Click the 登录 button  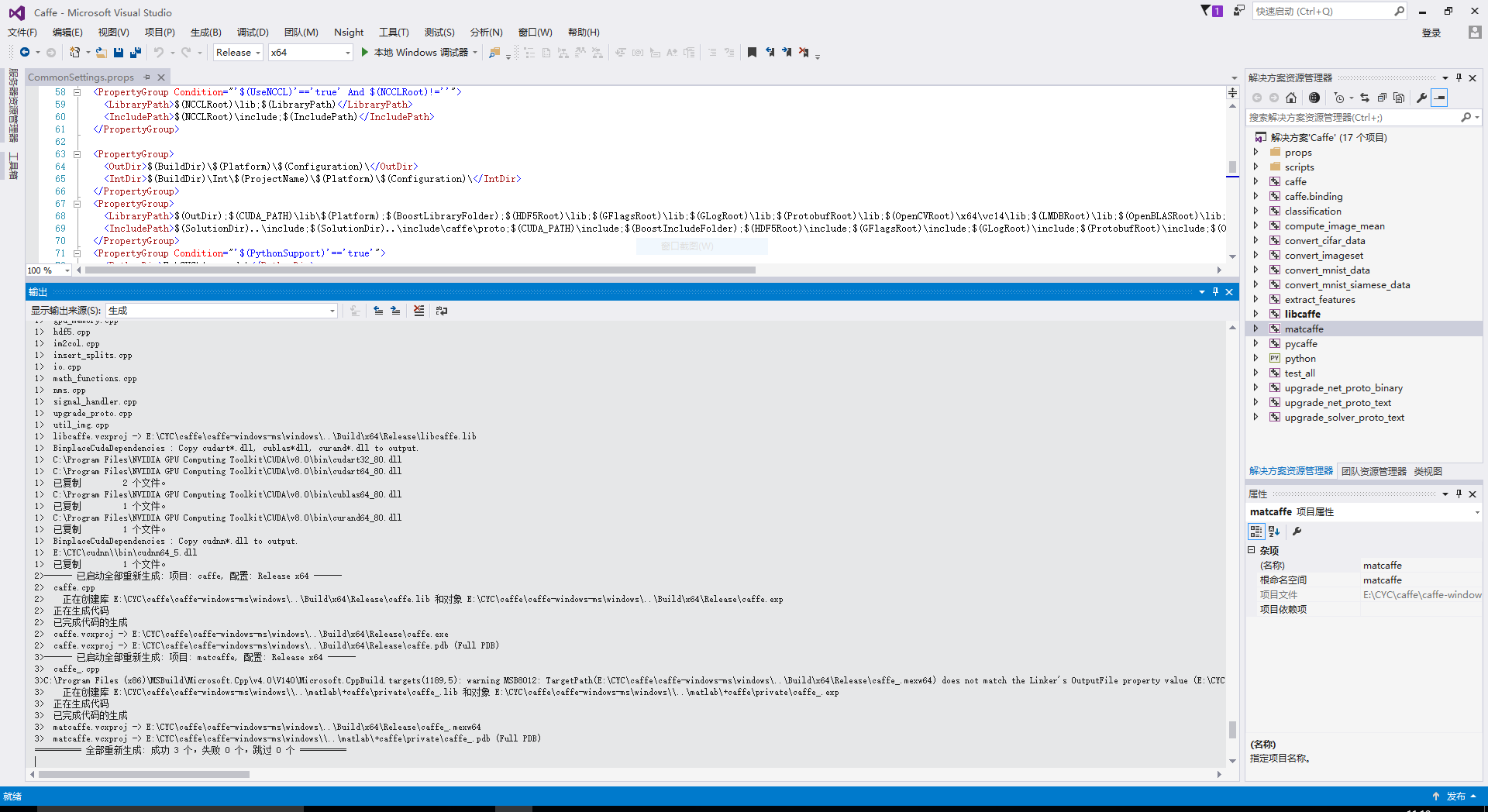tap(1431, 33)
